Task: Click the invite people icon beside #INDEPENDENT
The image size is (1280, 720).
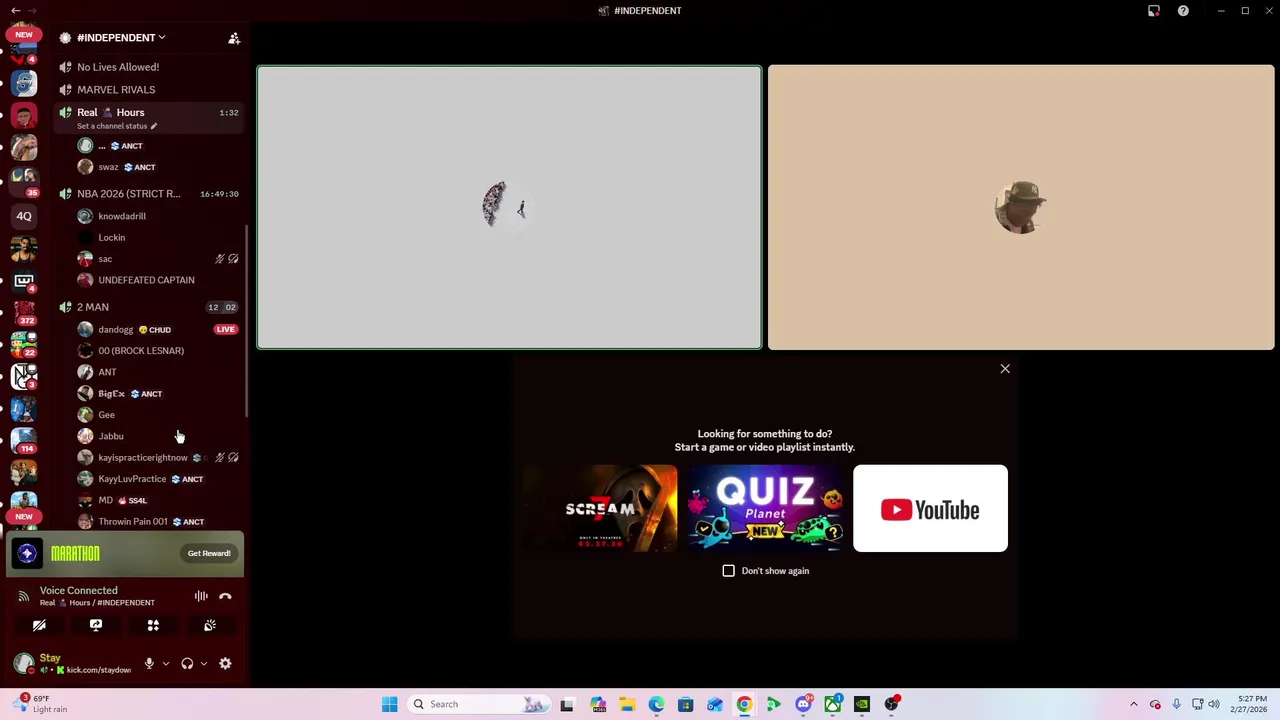Action: (234, 38)
